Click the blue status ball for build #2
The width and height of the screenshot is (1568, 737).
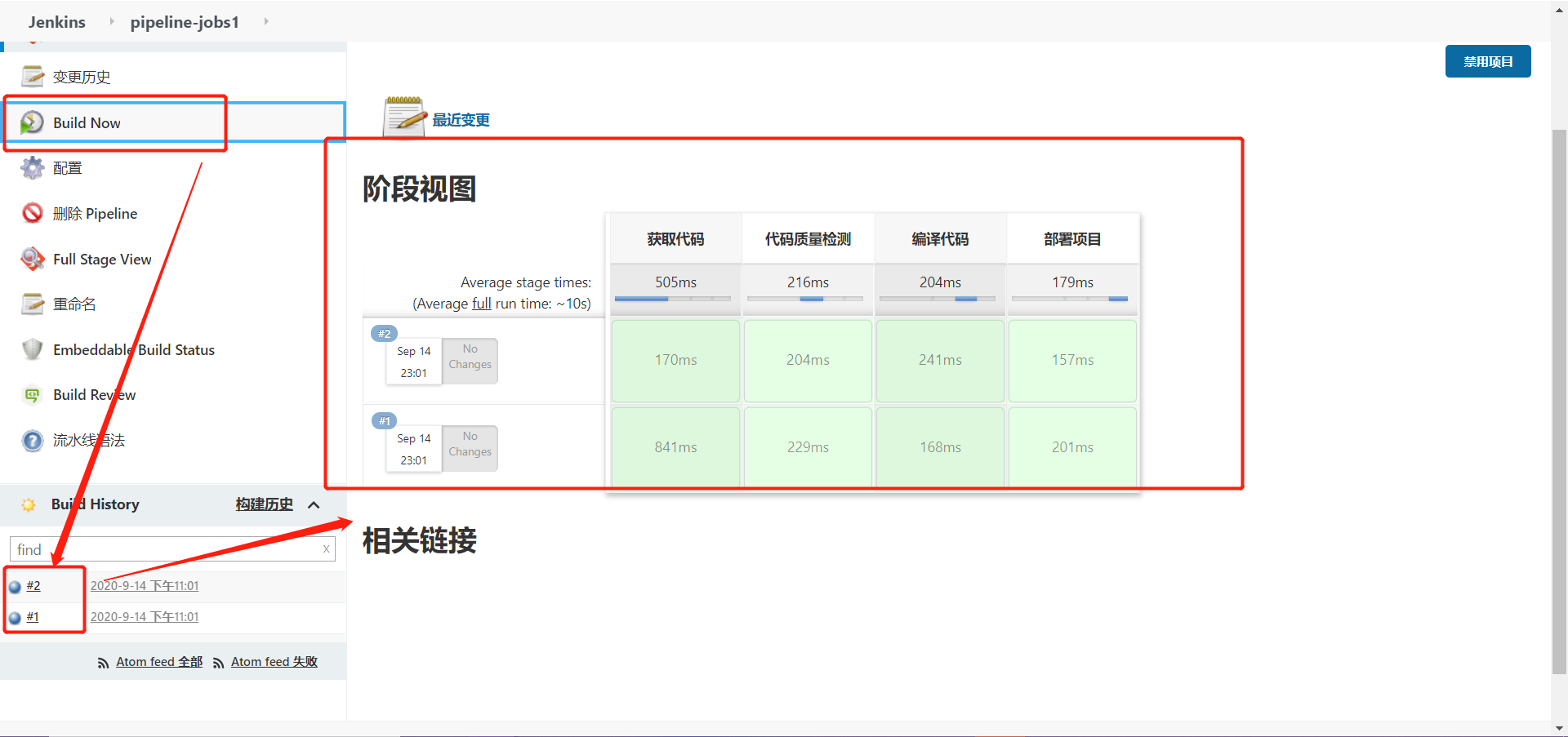pyautogui.click(x=15, y=587)
